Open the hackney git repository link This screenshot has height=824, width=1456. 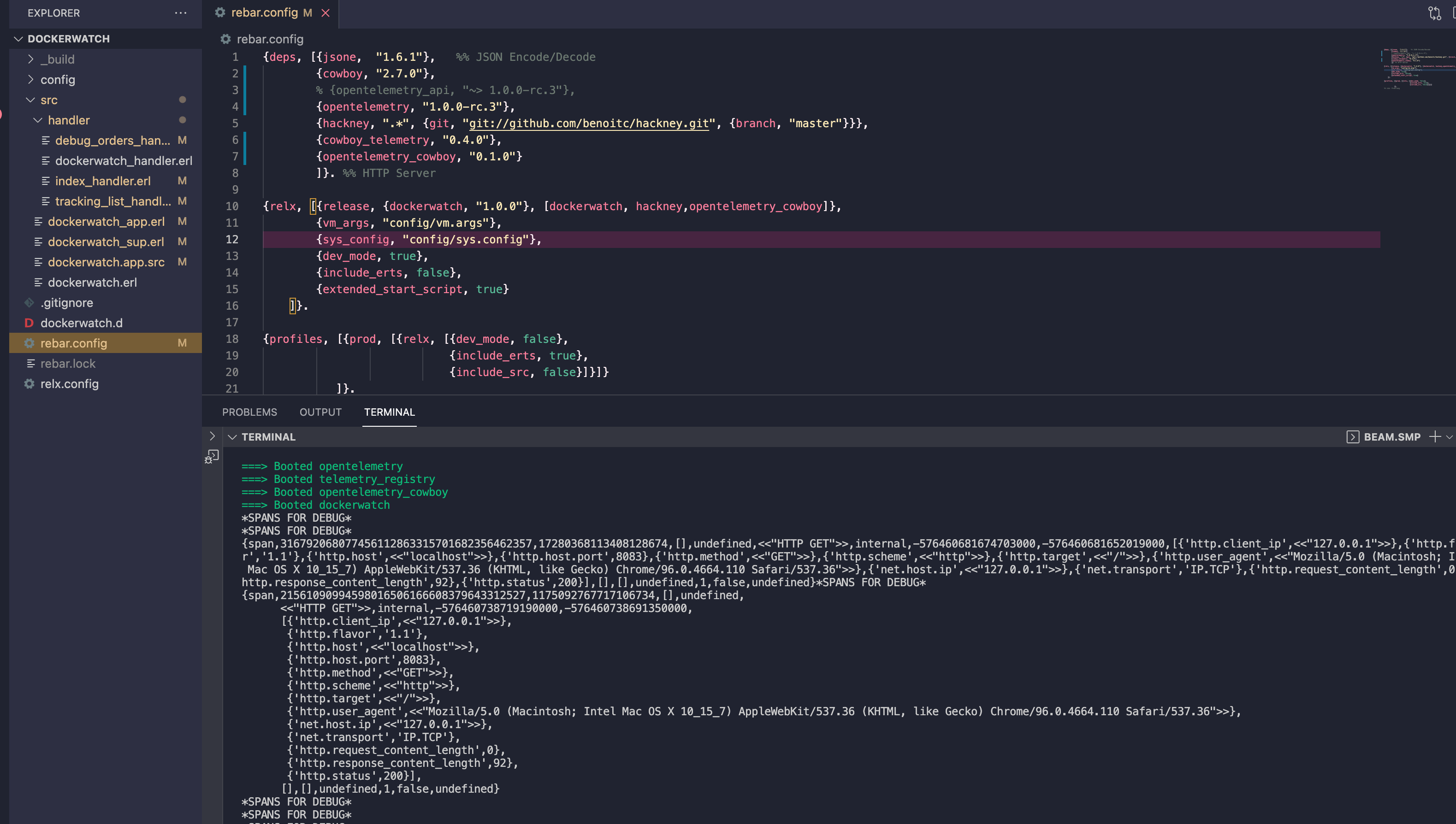click(x=589, y=124)
